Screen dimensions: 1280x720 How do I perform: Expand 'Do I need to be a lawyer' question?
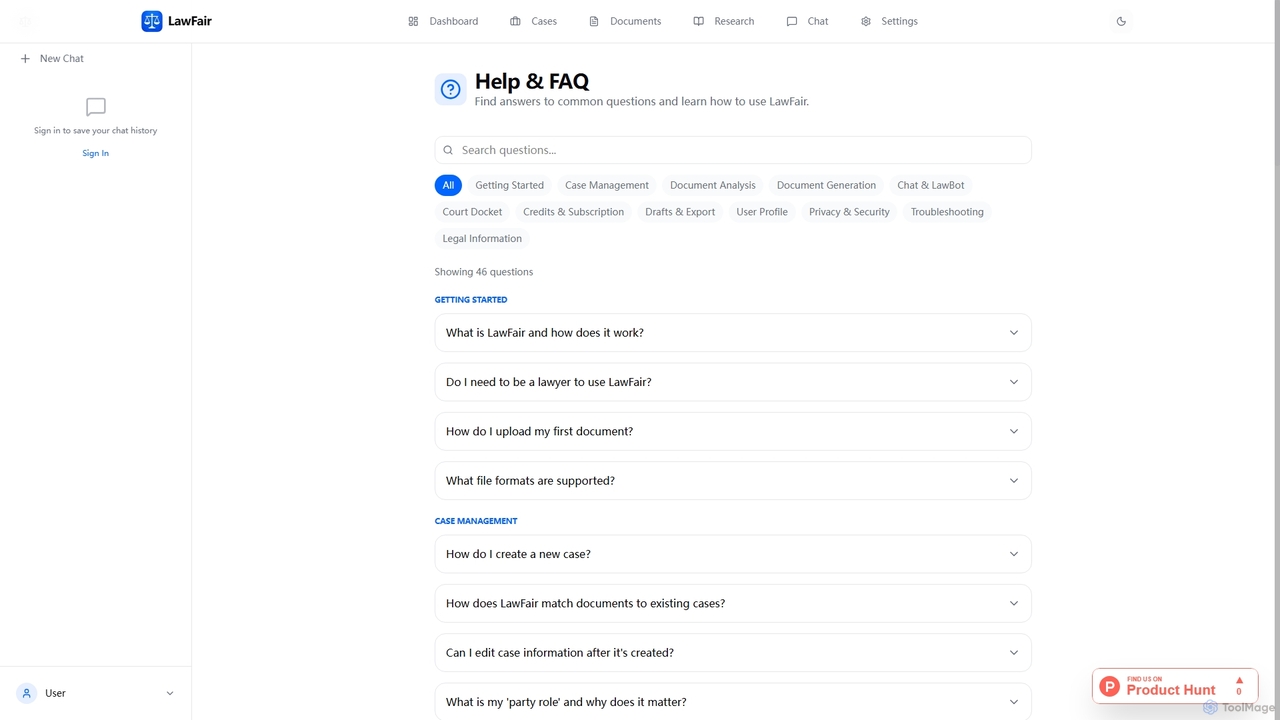(x=733, y=382)
